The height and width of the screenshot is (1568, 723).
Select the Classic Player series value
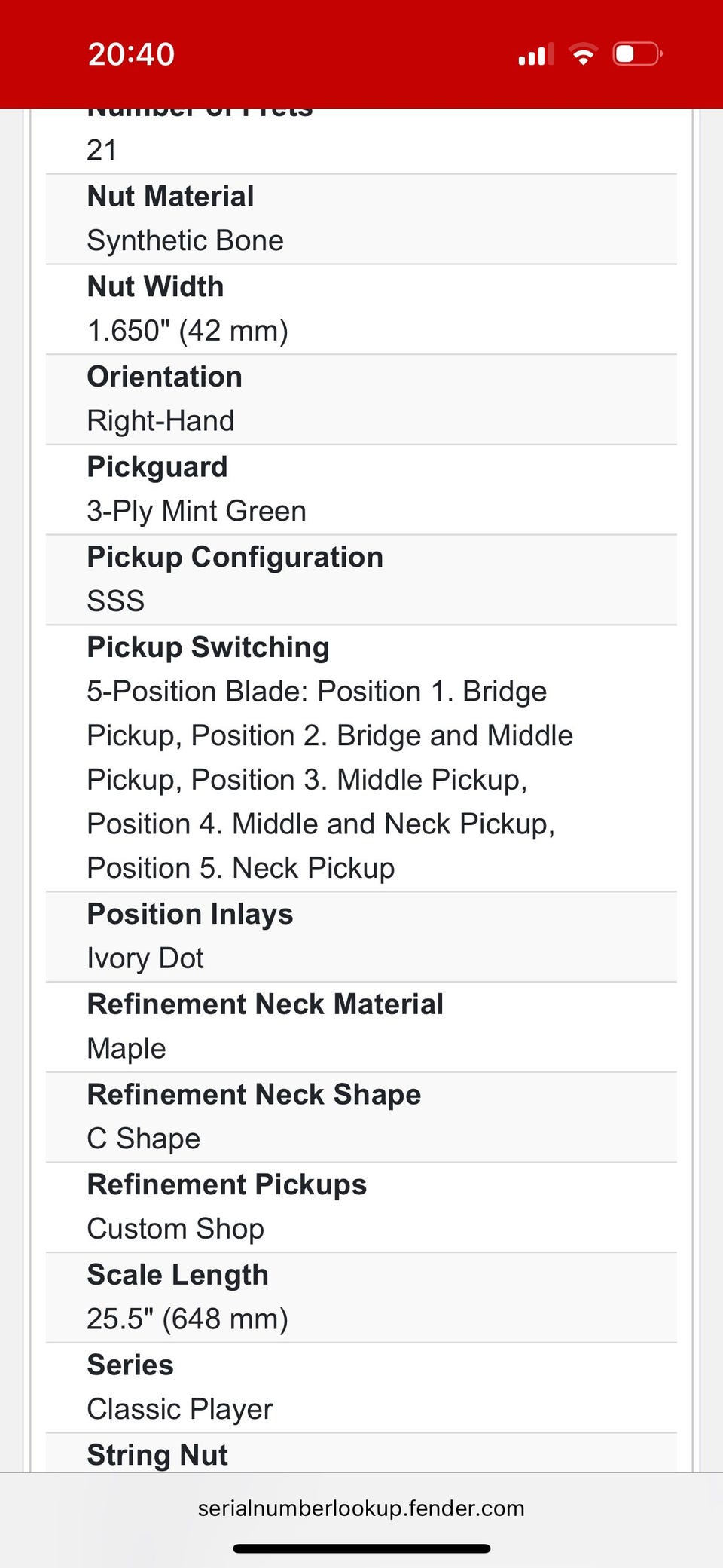[x=179, y=1410]
